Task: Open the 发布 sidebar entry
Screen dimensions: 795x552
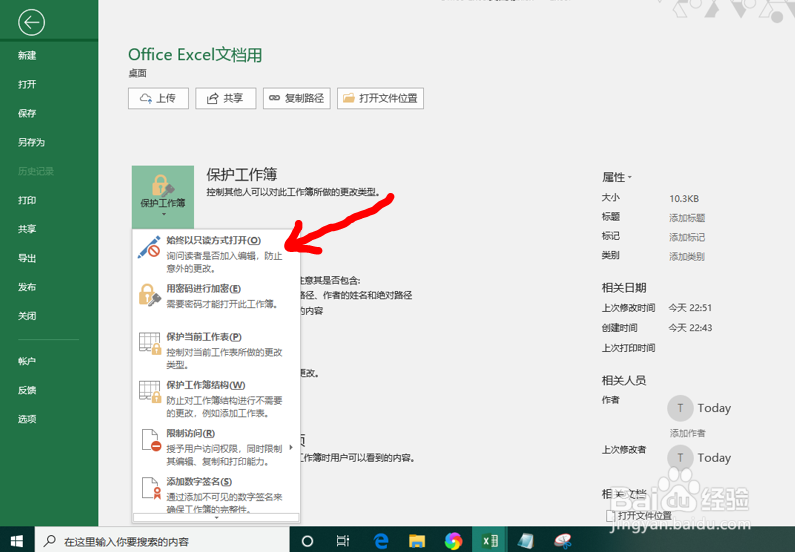Action: tap(27, 287)
